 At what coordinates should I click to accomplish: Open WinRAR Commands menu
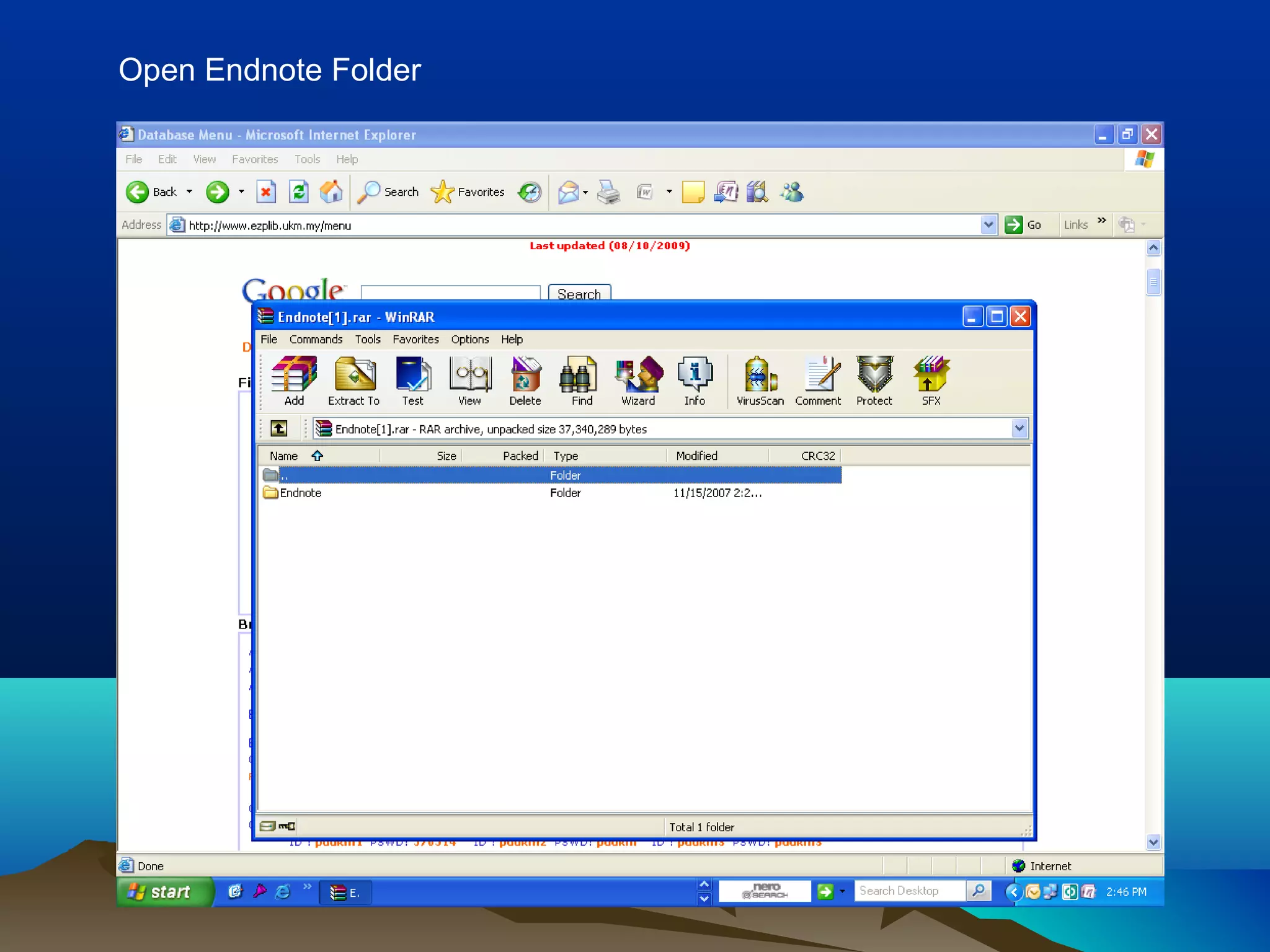316,340
